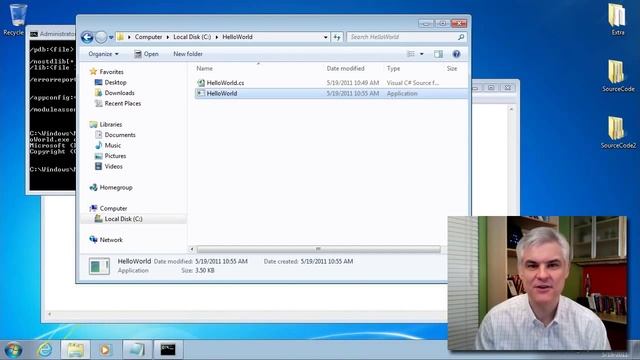Refresh the HelloWorld folder view

click(x=337, y=37)
